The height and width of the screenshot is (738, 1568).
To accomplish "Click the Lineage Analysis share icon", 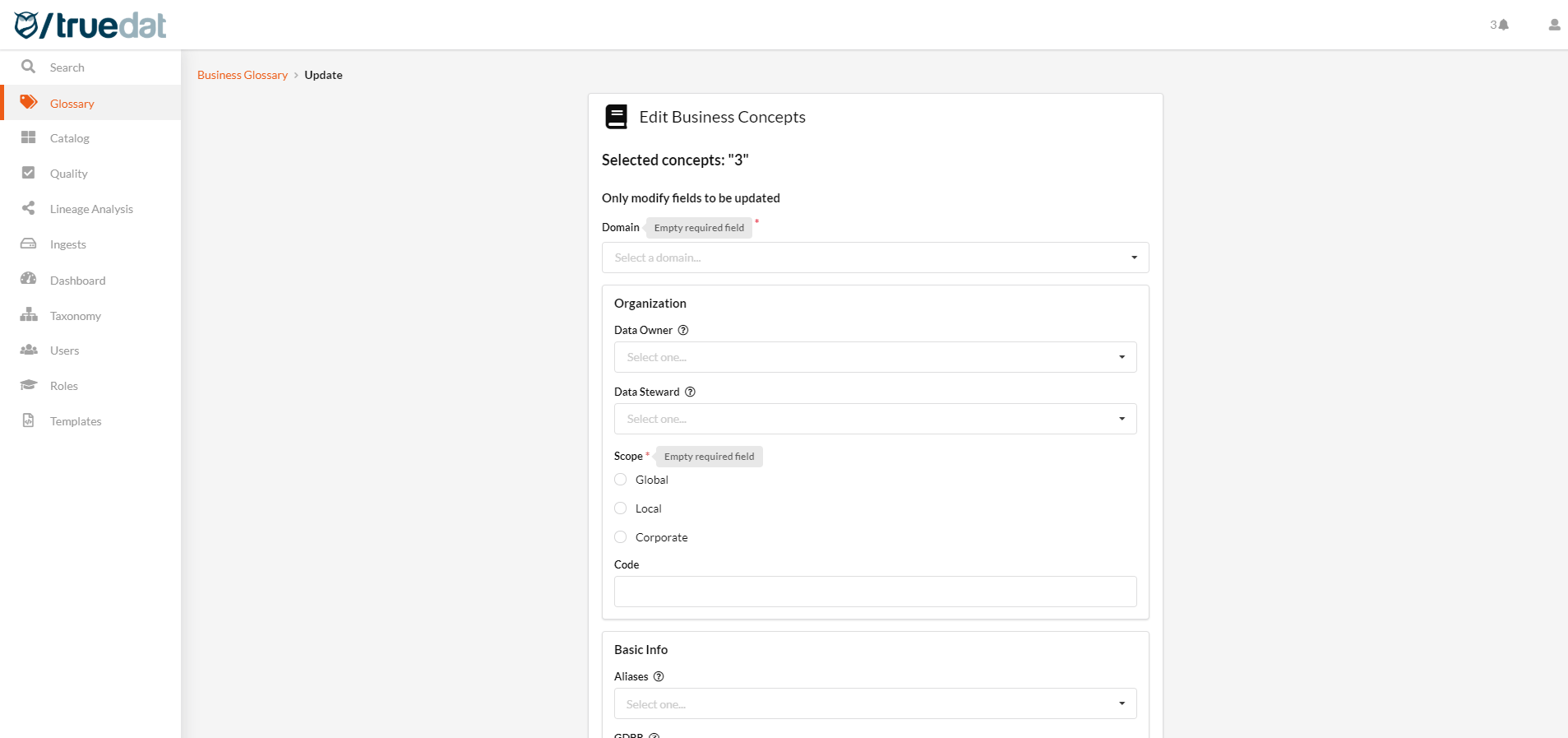I will (29, 208).
